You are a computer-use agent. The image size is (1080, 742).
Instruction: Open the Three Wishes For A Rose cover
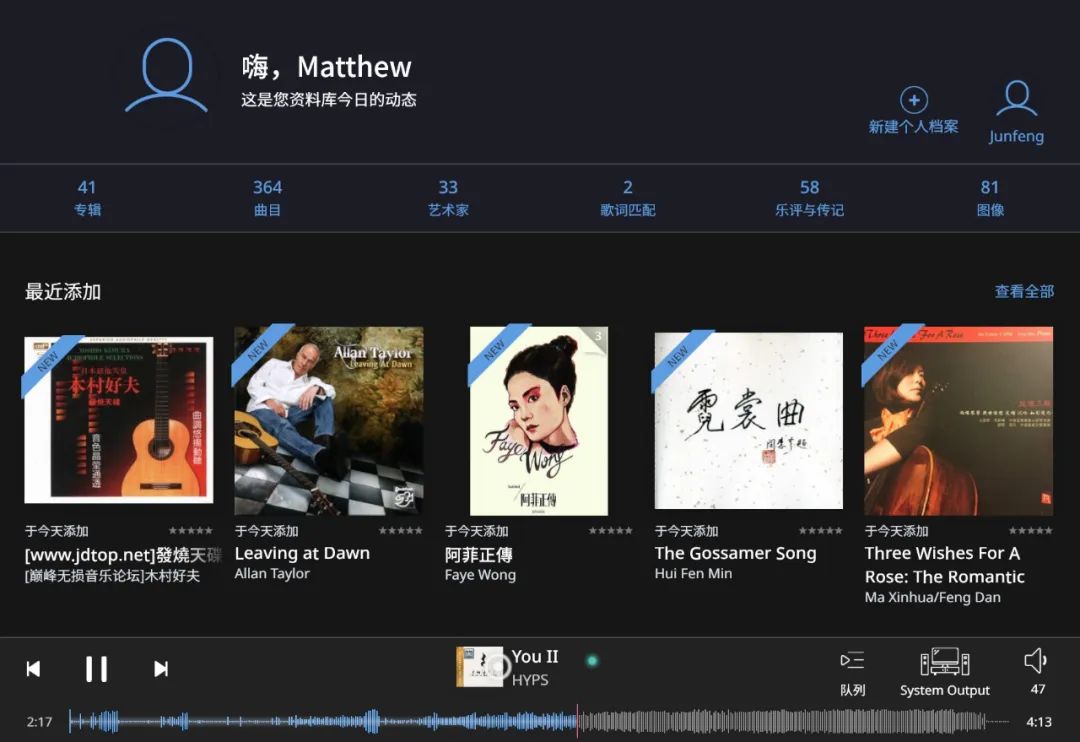coord(959,420)
